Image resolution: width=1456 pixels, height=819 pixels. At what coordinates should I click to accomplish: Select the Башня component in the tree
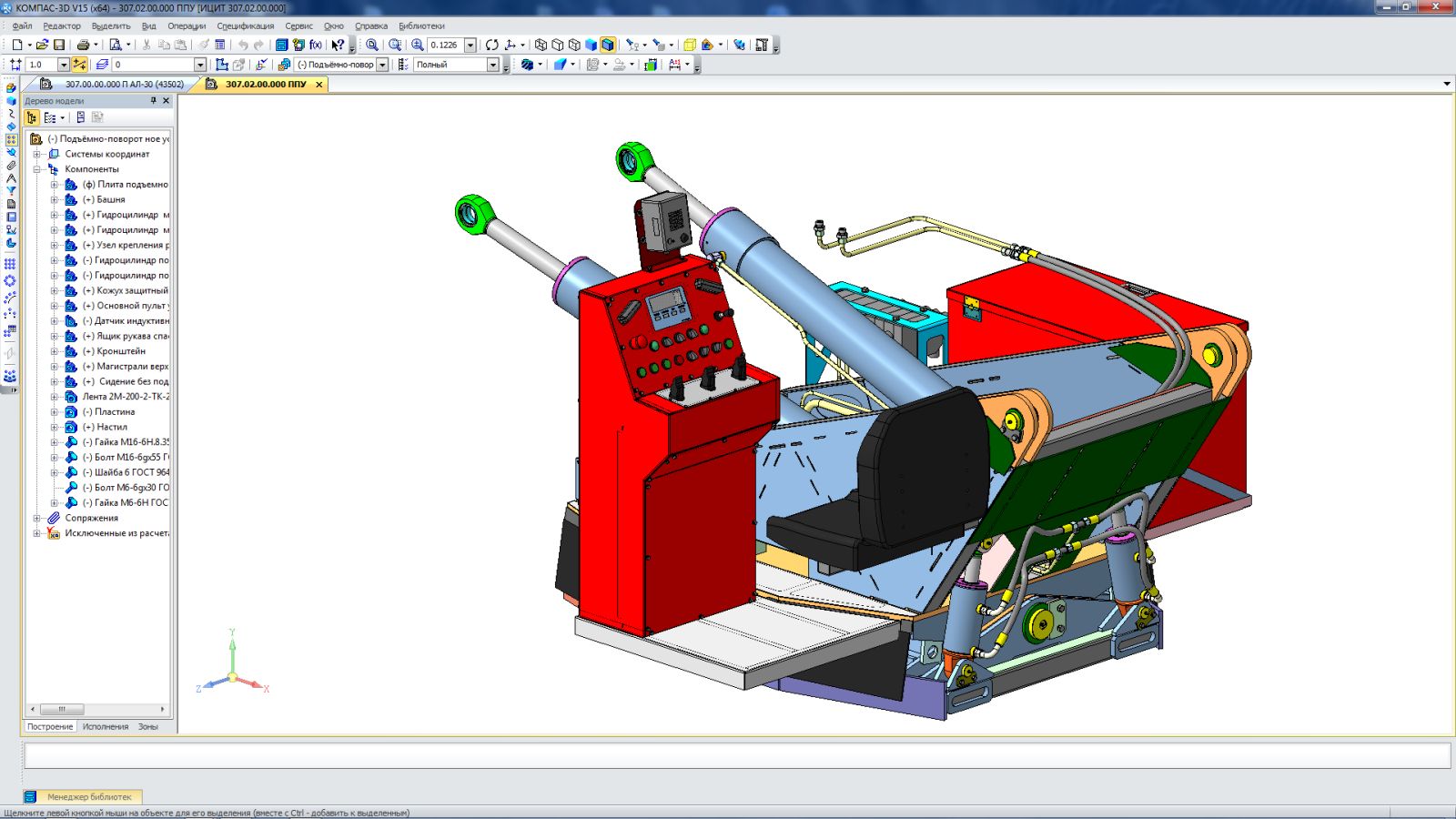(x=111, y=199)
